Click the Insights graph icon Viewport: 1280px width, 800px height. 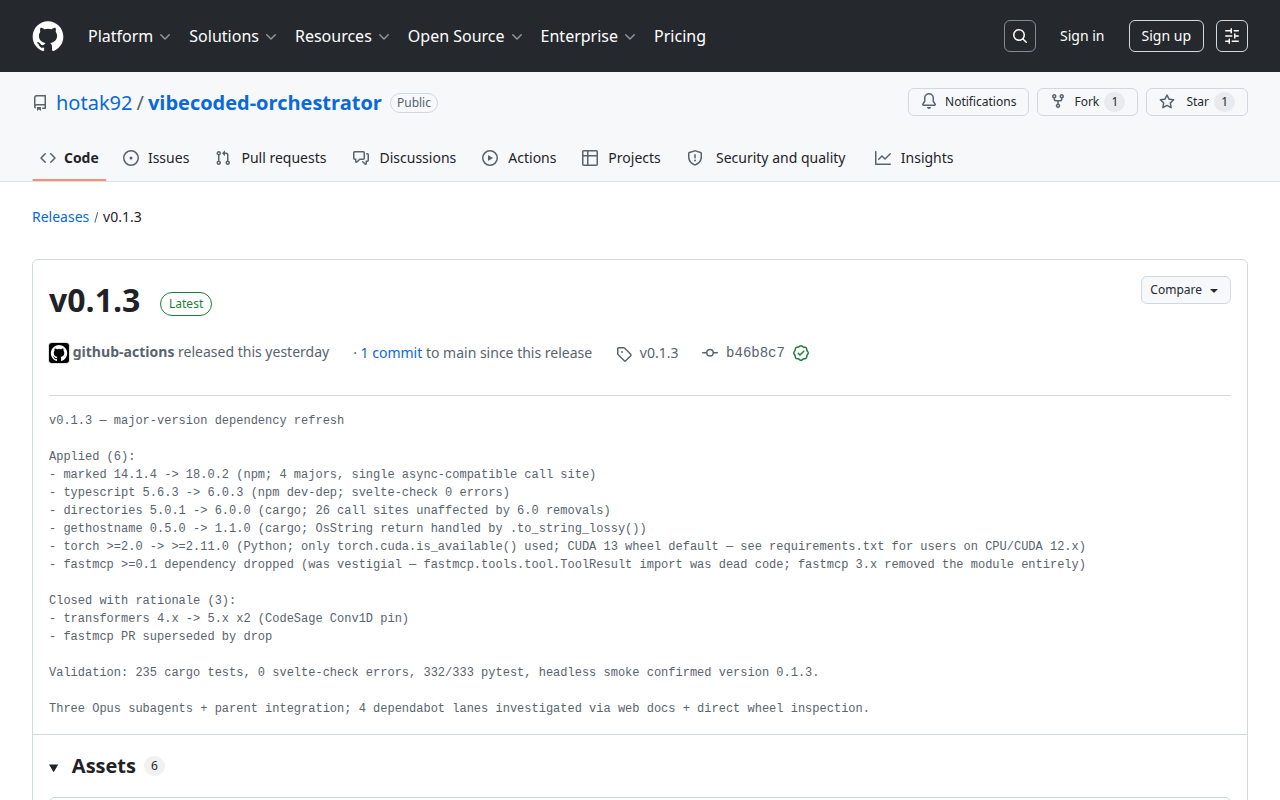point(883,158)
